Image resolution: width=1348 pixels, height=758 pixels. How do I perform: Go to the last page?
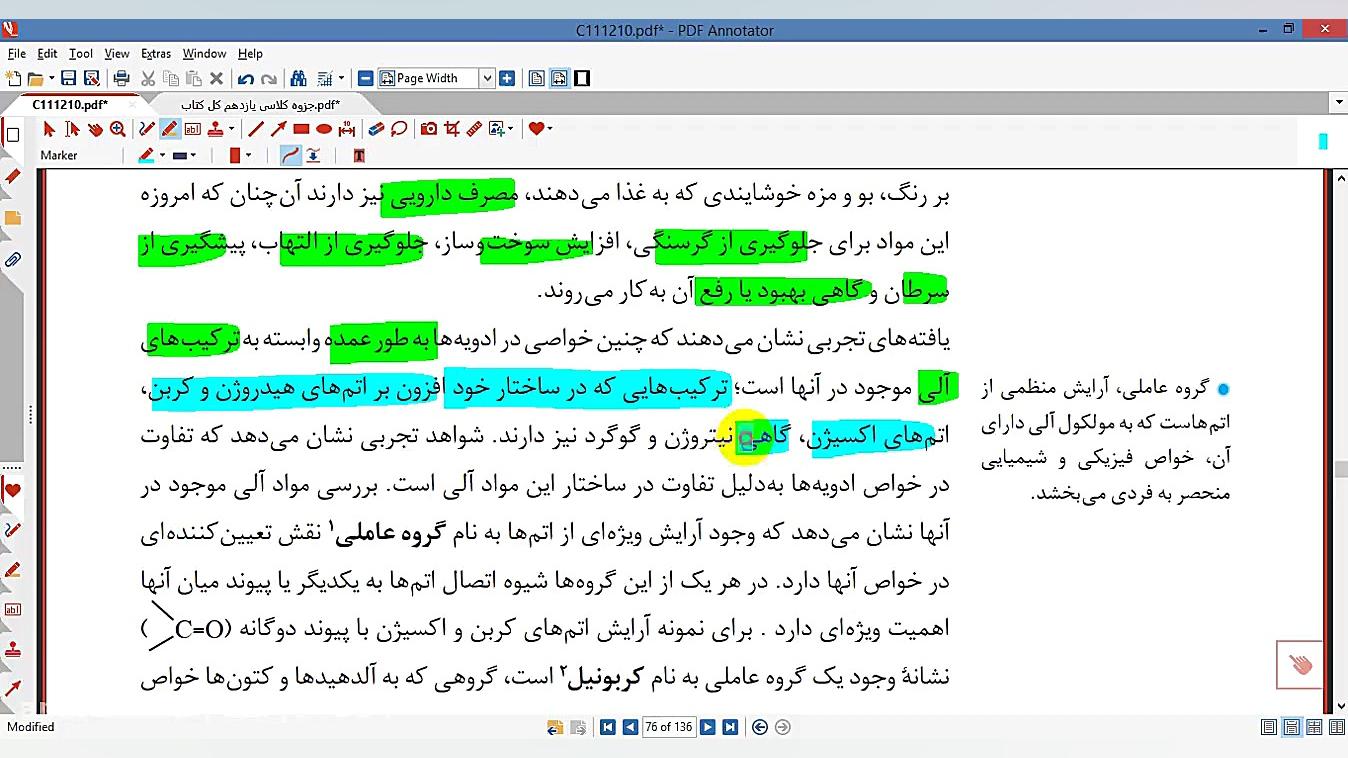pos(730,727)
